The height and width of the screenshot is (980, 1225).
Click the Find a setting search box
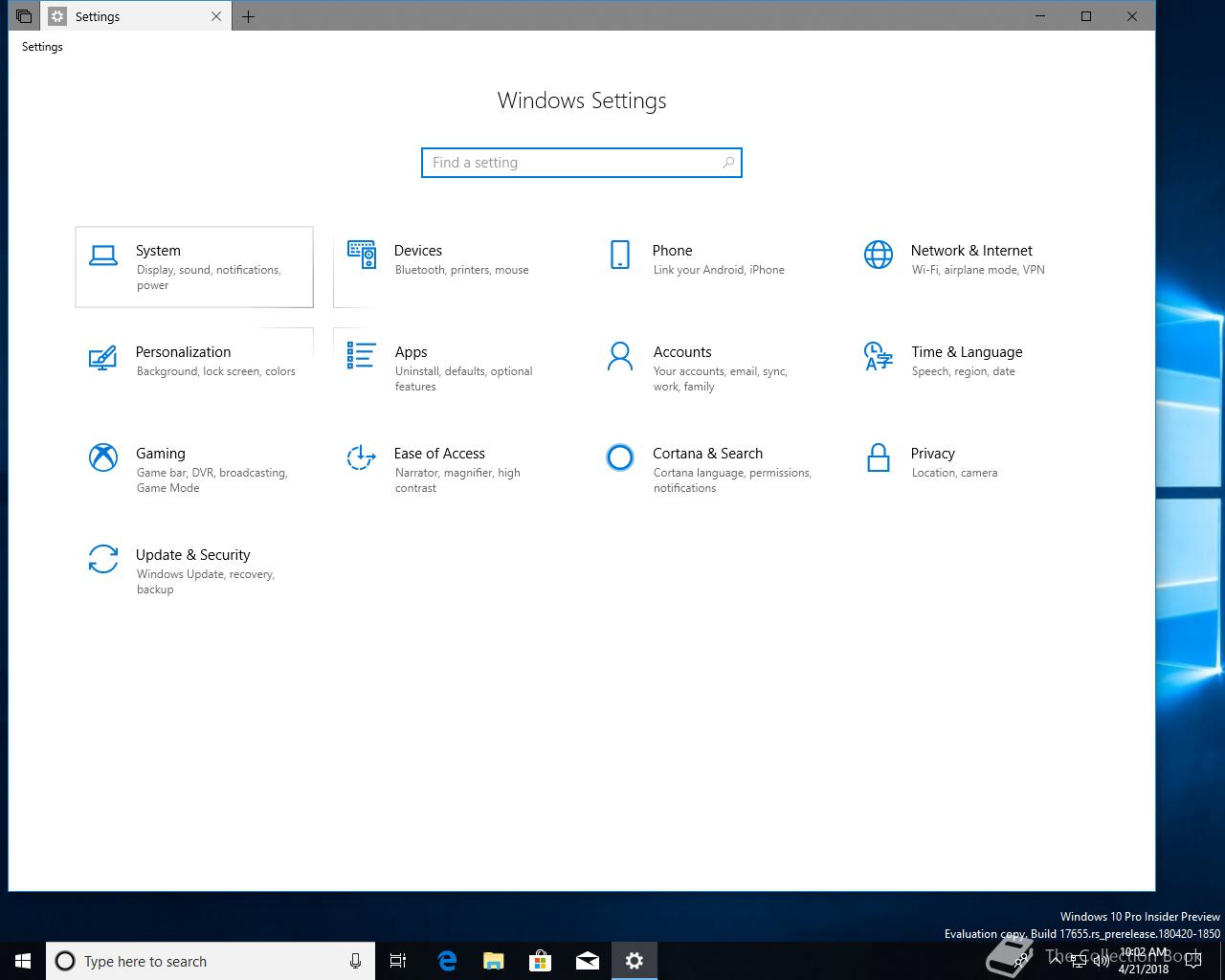click(582, 163)
